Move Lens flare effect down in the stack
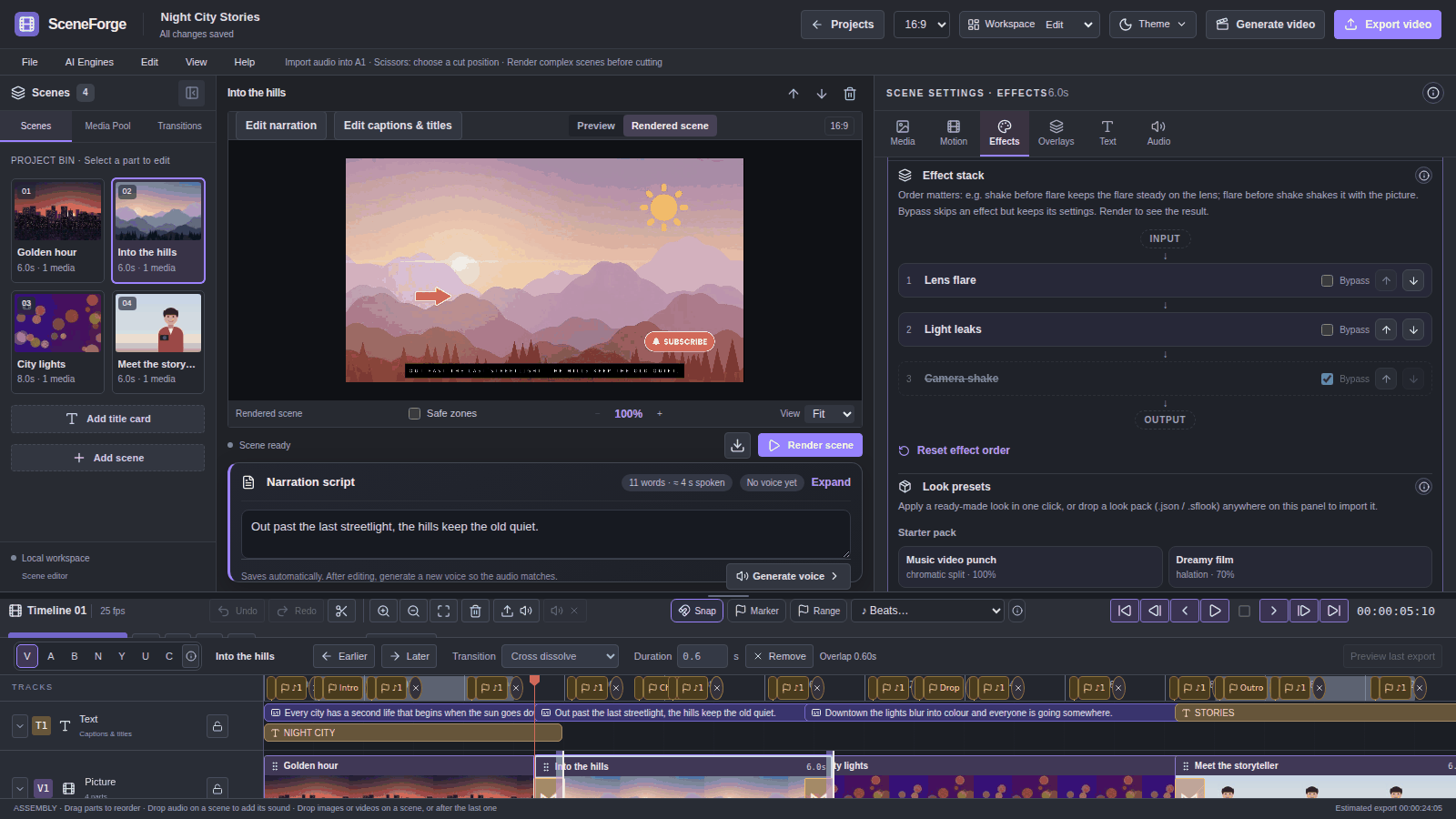 pos(1413,280)
